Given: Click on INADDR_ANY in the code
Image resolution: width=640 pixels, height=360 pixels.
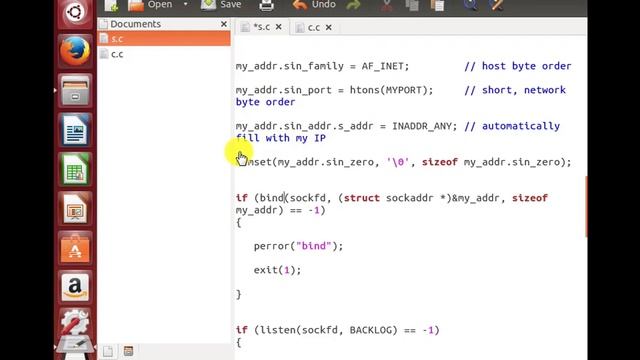Looking at the screenshot, I should [x=421, y=126].
